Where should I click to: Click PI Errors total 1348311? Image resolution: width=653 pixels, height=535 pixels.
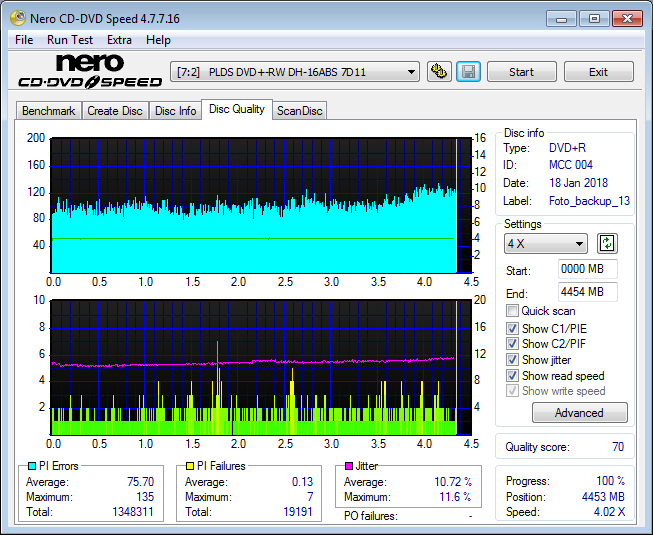(133, 512)
